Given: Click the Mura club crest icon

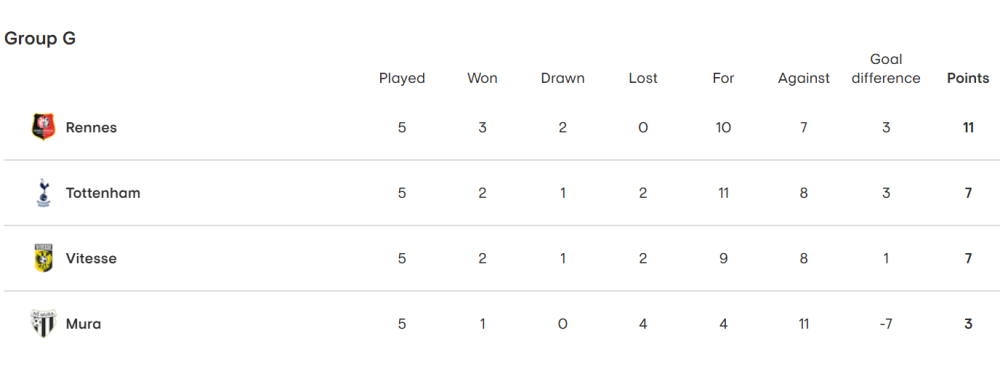Looking at the screenshot, I should 43,324.
